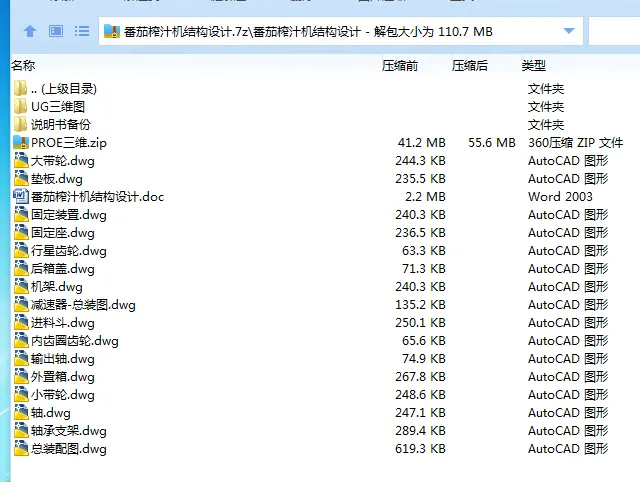Click the folder name 说明书备份
The height and width of the screenshot is (482, 640).
[x=61, y=124]
